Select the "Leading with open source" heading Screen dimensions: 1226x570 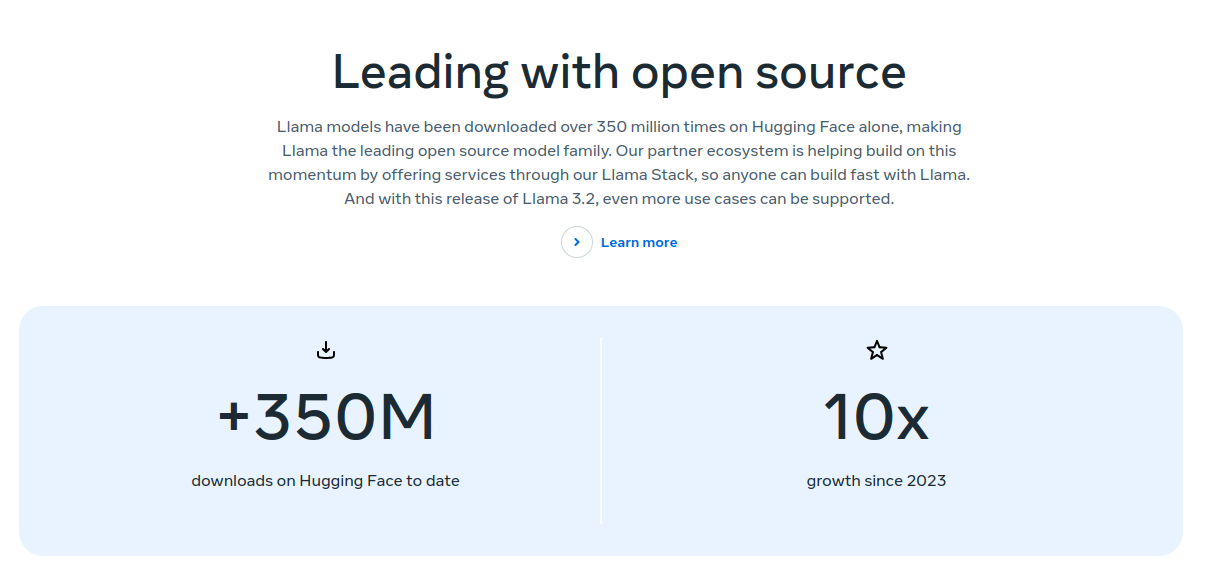point(619,72)
